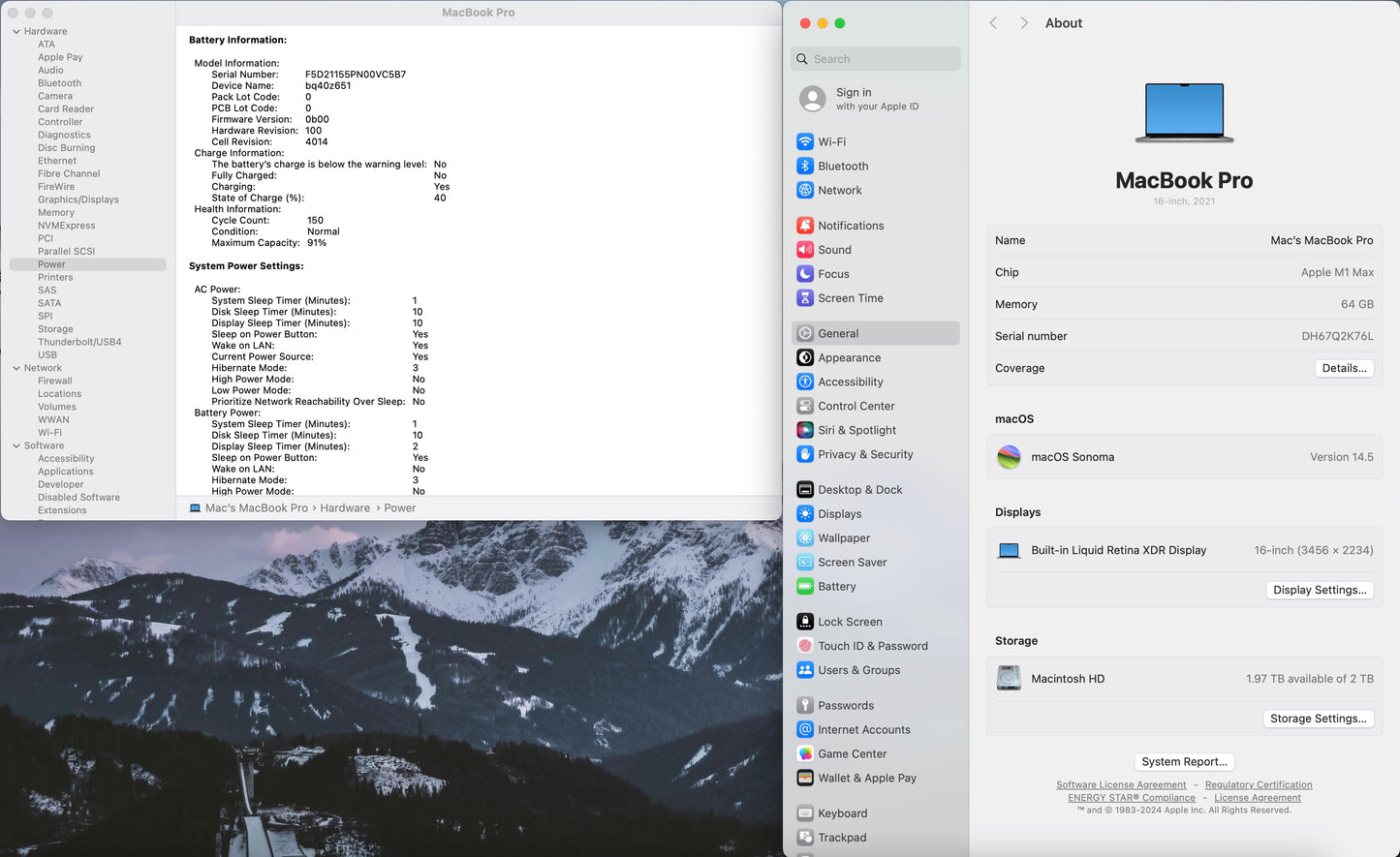1400x857 pixels.
Task: Select the Network globe icon in sidebar
Action: click(805, 190)
